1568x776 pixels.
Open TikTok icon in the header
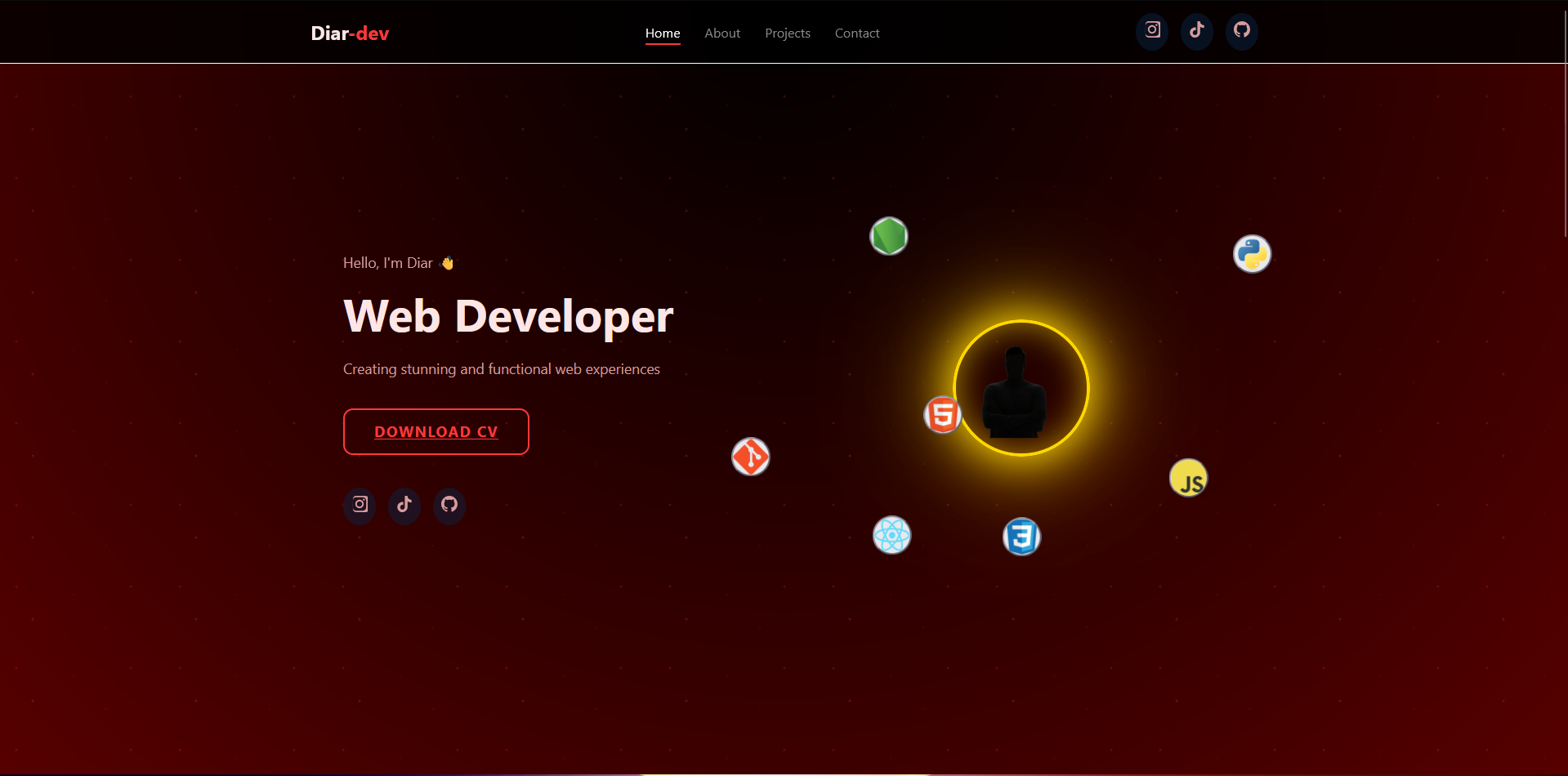[1197, 31]
